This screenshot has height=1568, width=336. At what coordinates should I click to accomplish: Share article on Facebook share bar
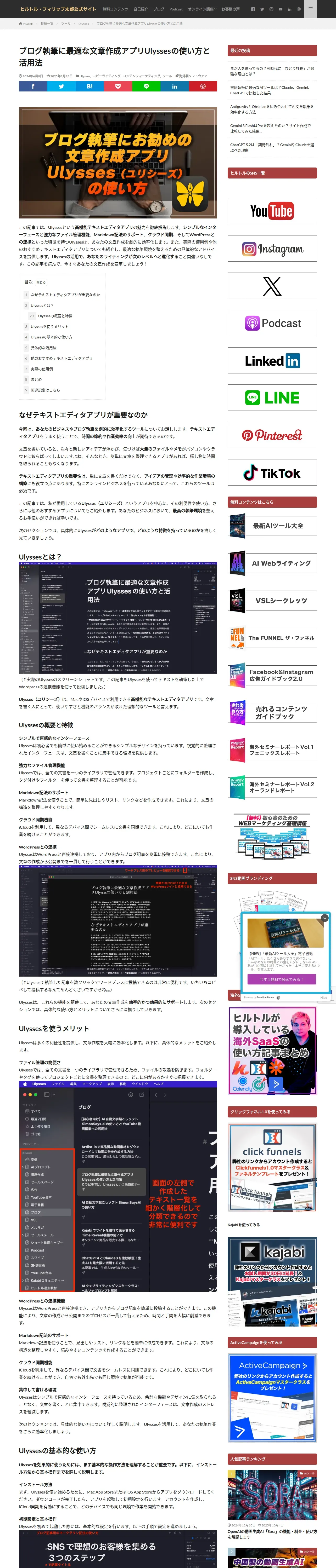[x=33, y=87]
